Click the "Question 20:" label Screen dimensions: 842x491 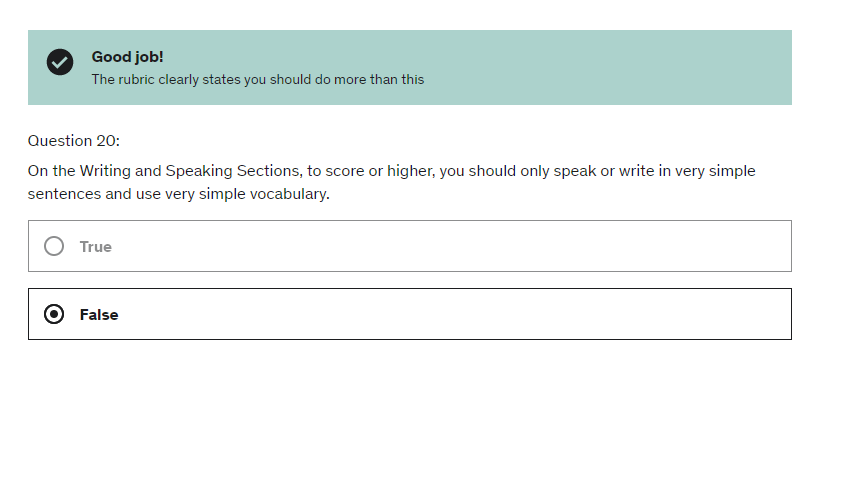click(74, 140)
